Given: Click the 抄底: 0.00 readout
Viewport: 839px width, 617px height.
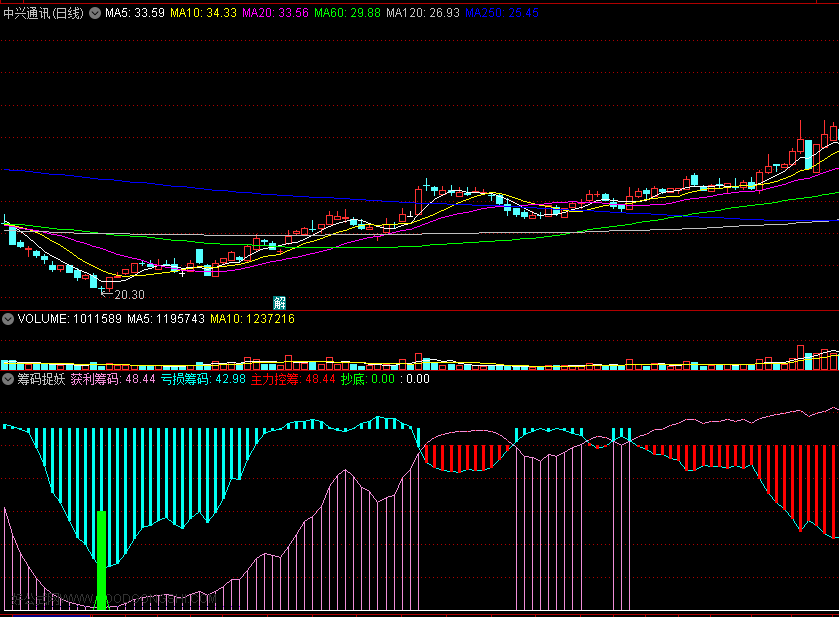Looking at the screenshot, I should (368, 379).
